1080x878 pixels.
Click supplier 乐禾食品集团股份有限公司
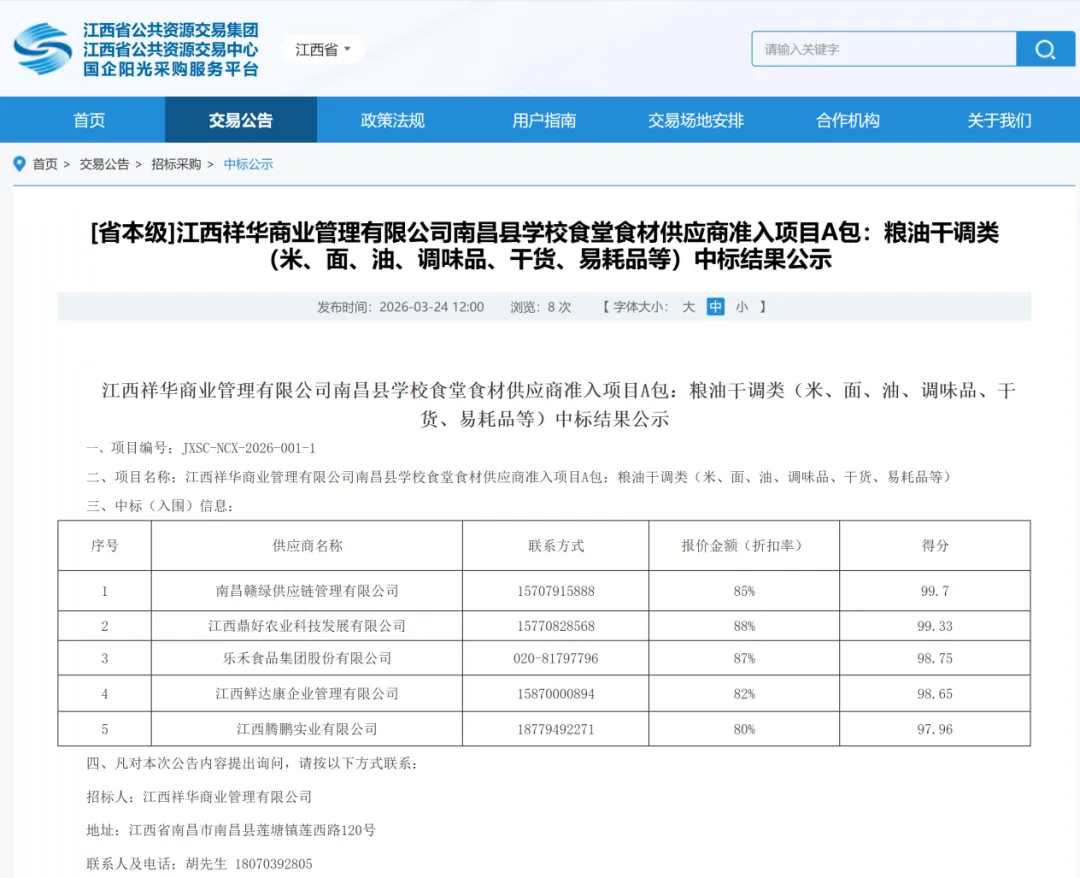tap(307, 658)
